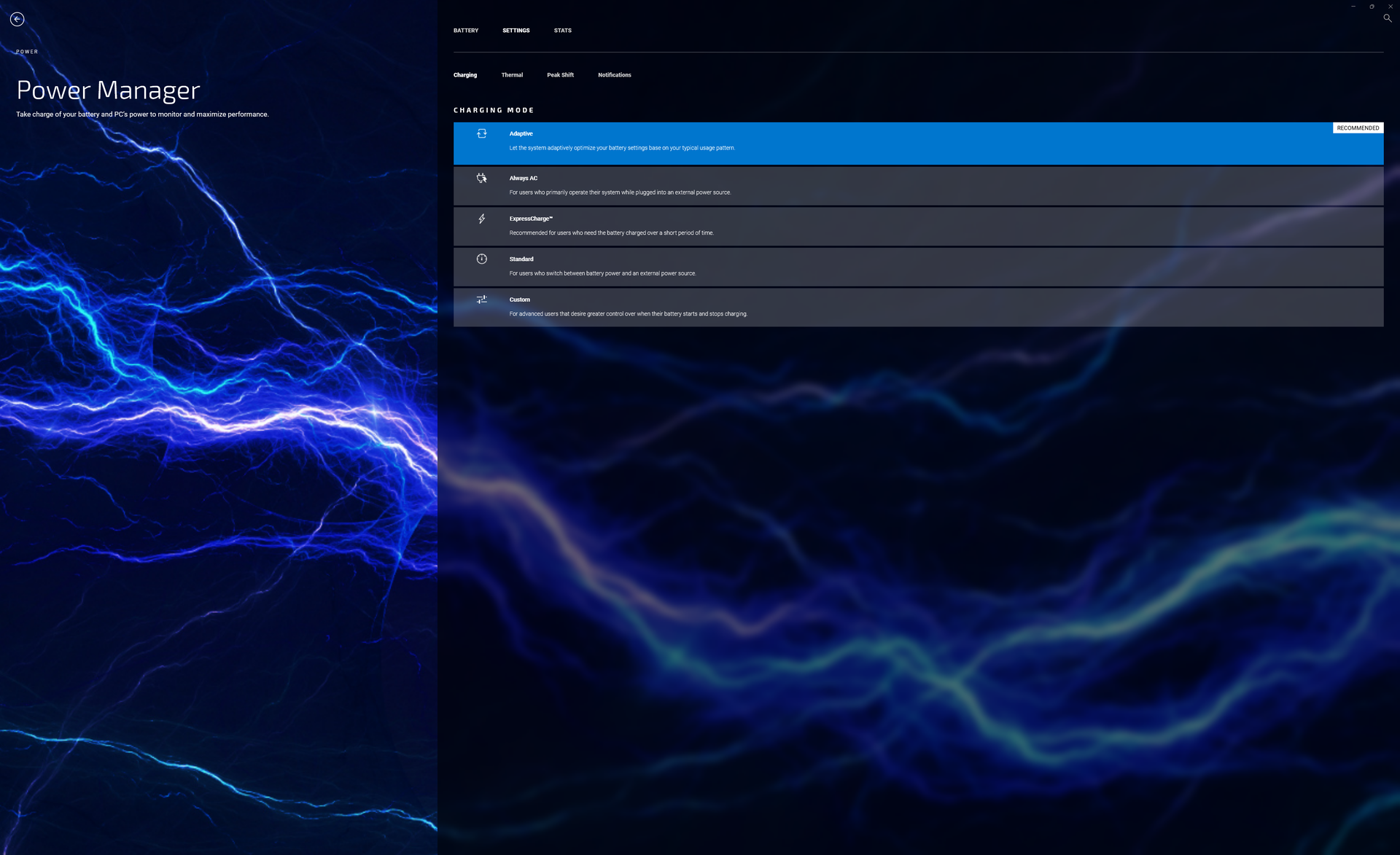Screen dimensions: 1400x855
Task: Select ExpressCharge mode via its description text
Action: tap(611, 233)
